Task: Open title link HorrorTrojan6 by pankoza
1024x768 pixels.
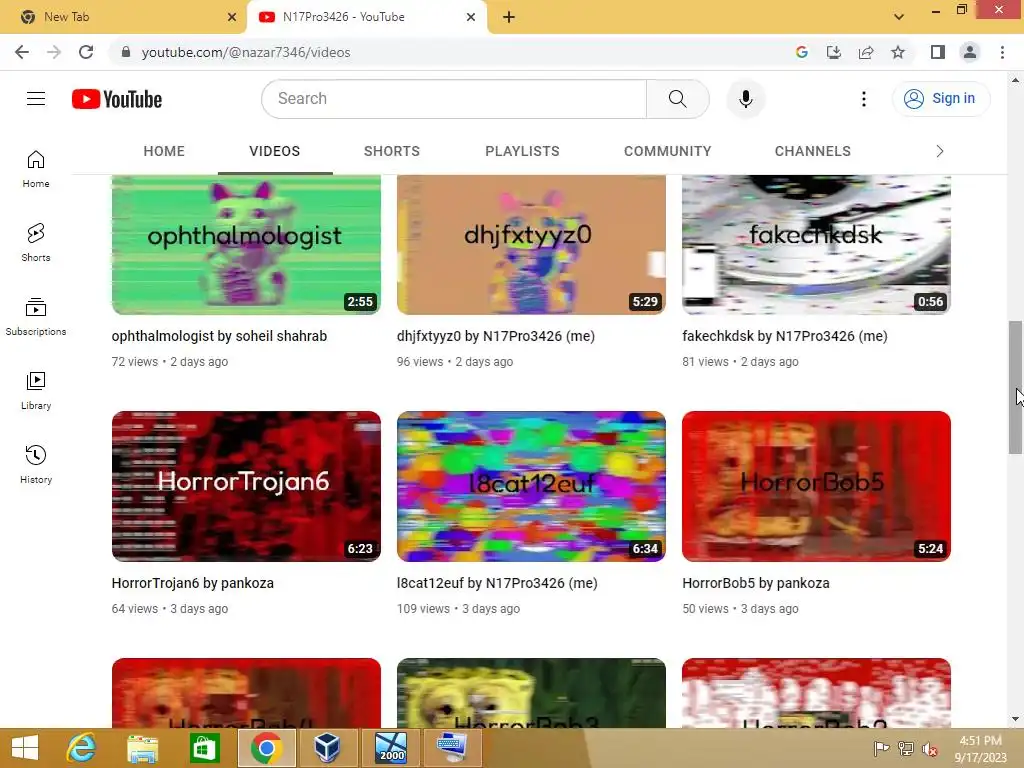Action: [193, 583]
